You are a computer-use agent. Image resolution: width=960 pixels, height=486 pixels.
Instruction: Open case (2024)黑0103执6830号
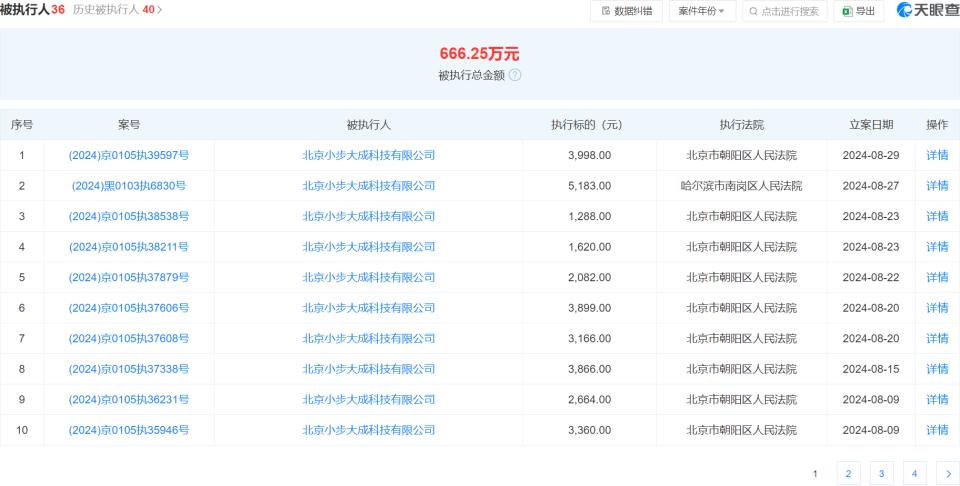coord(129,186)
